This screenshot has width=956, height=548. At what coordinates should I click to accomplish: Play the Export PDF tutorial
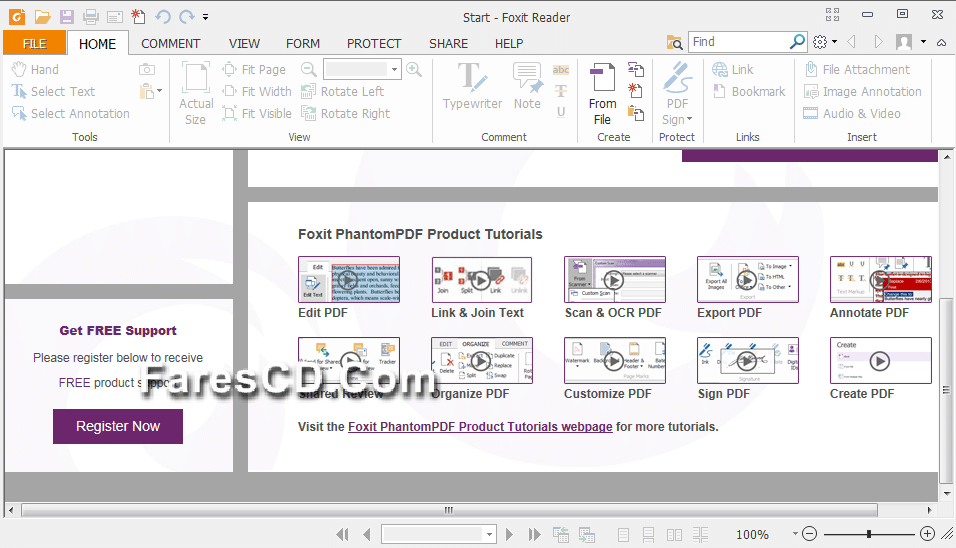tap(747, 280)
